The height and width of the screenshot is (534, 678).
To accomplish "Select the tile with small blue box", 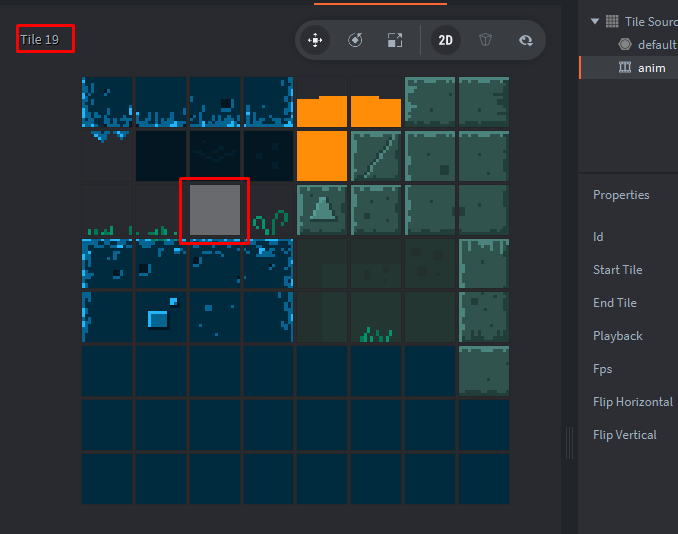I will click(160, 317).
